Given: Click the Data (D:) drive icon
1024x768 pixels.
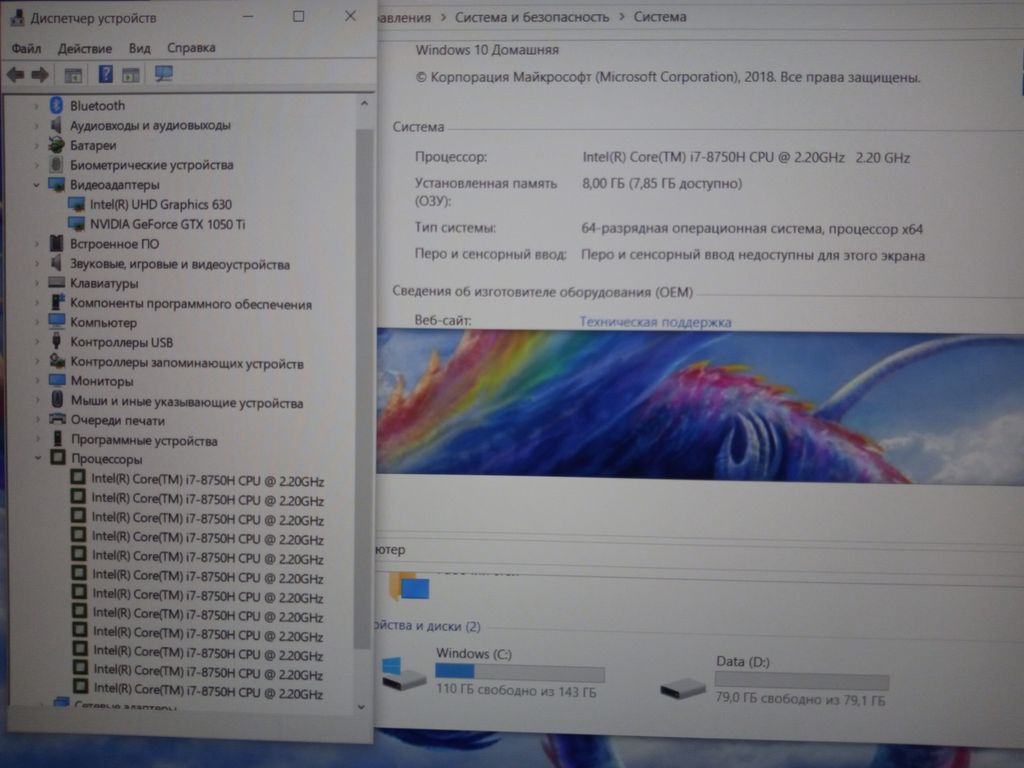Looking at the screenshot, I should (x=683, y=686).
